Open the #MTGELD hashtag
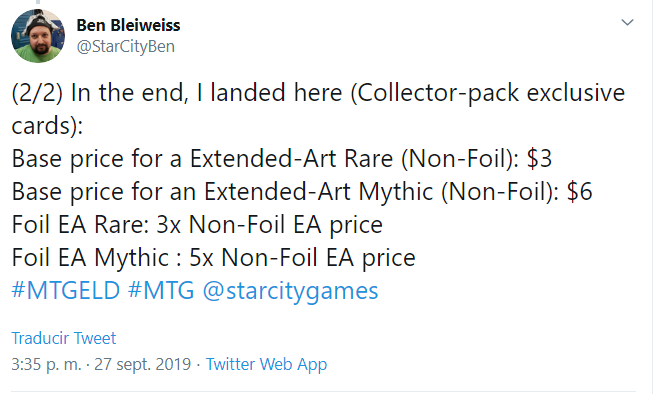This screenshot has height=394, width=663. (x=66, y=291)
